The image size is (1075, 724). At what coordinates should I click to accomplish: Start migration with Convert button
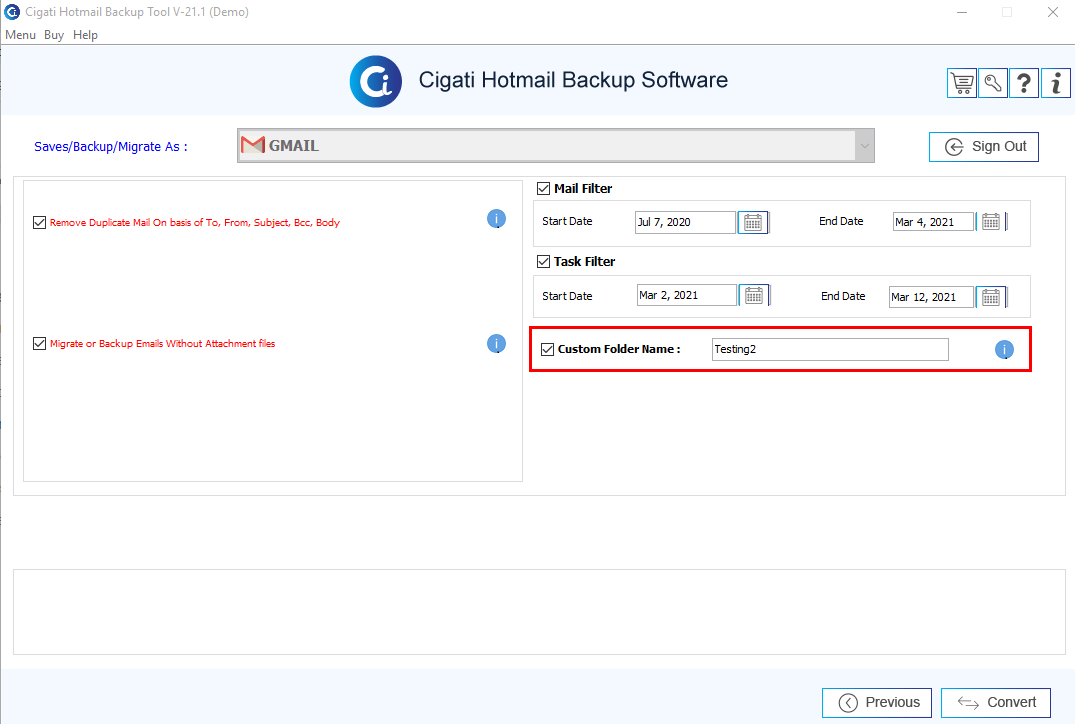995,703
